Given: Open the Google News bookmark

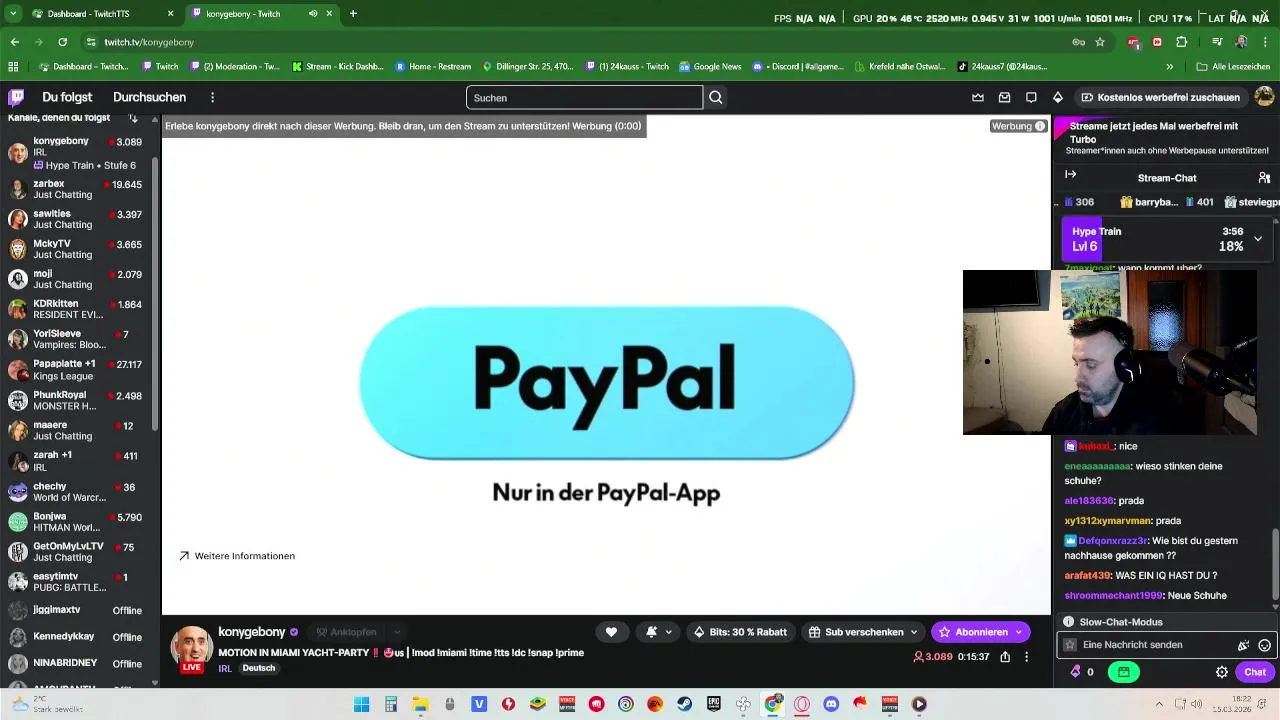Looking at the screenshot, I should (x=710, y=67).
